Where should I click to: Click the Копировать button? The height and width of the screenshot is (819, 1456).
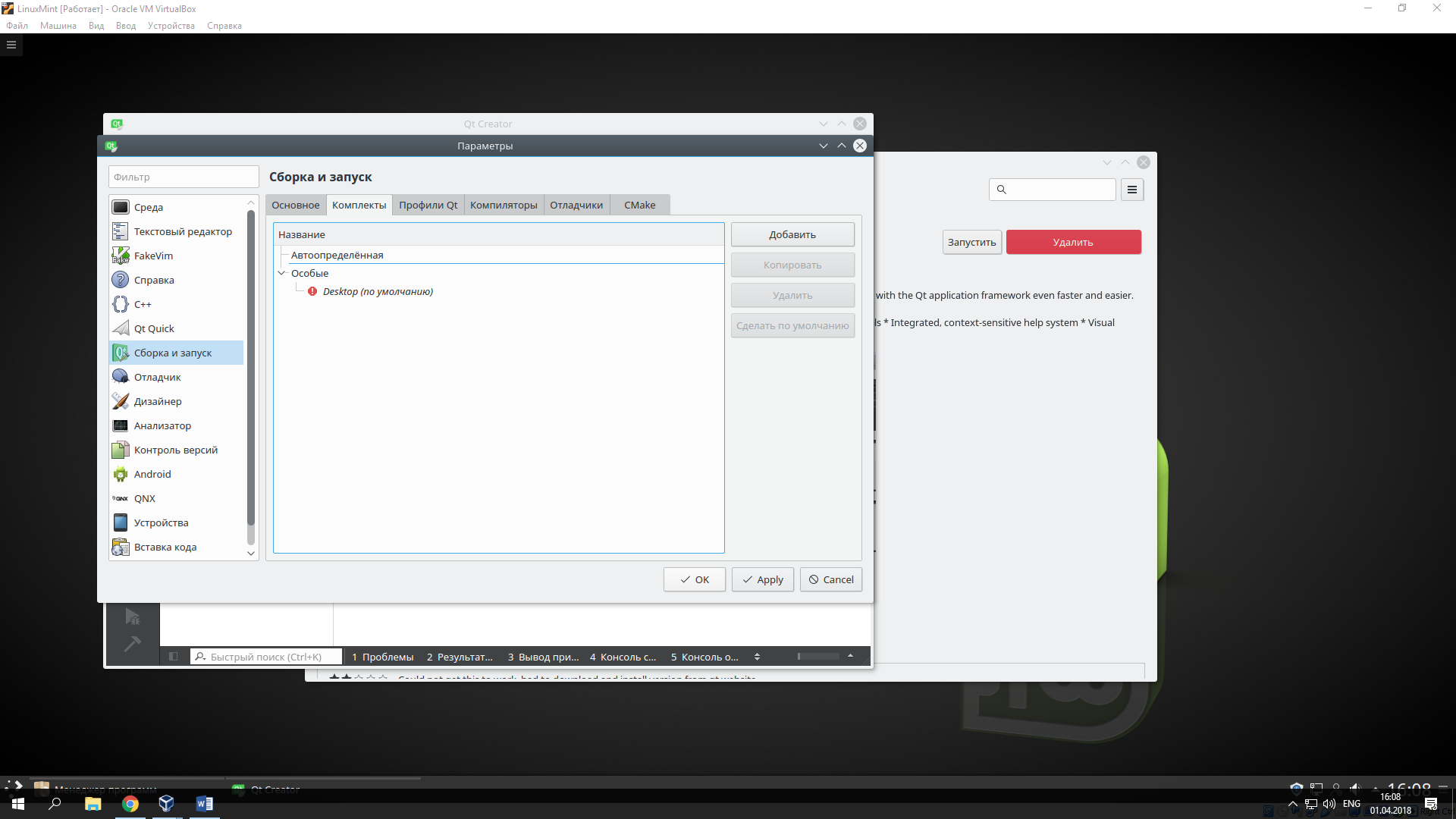point(792,265)
